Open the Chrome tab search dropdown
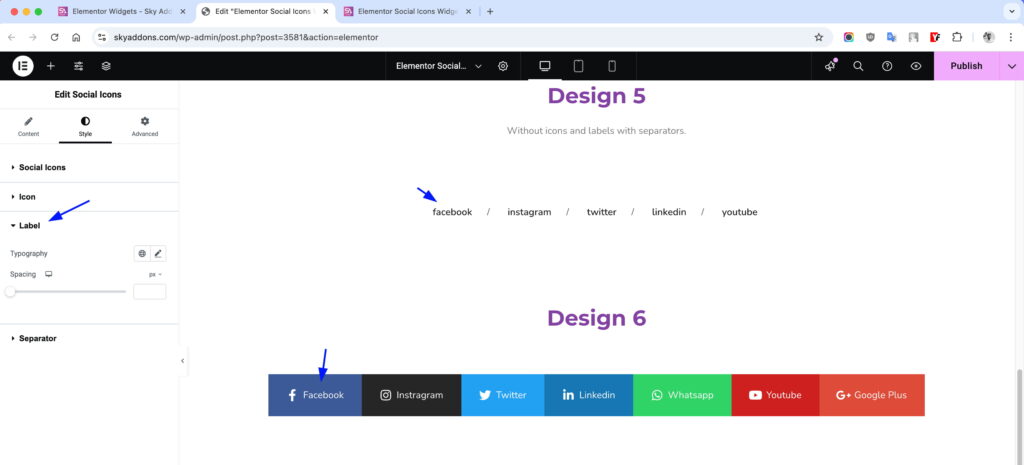Screen dimensions: 1024x465 pyautogui.click(x=1010, y=11)
